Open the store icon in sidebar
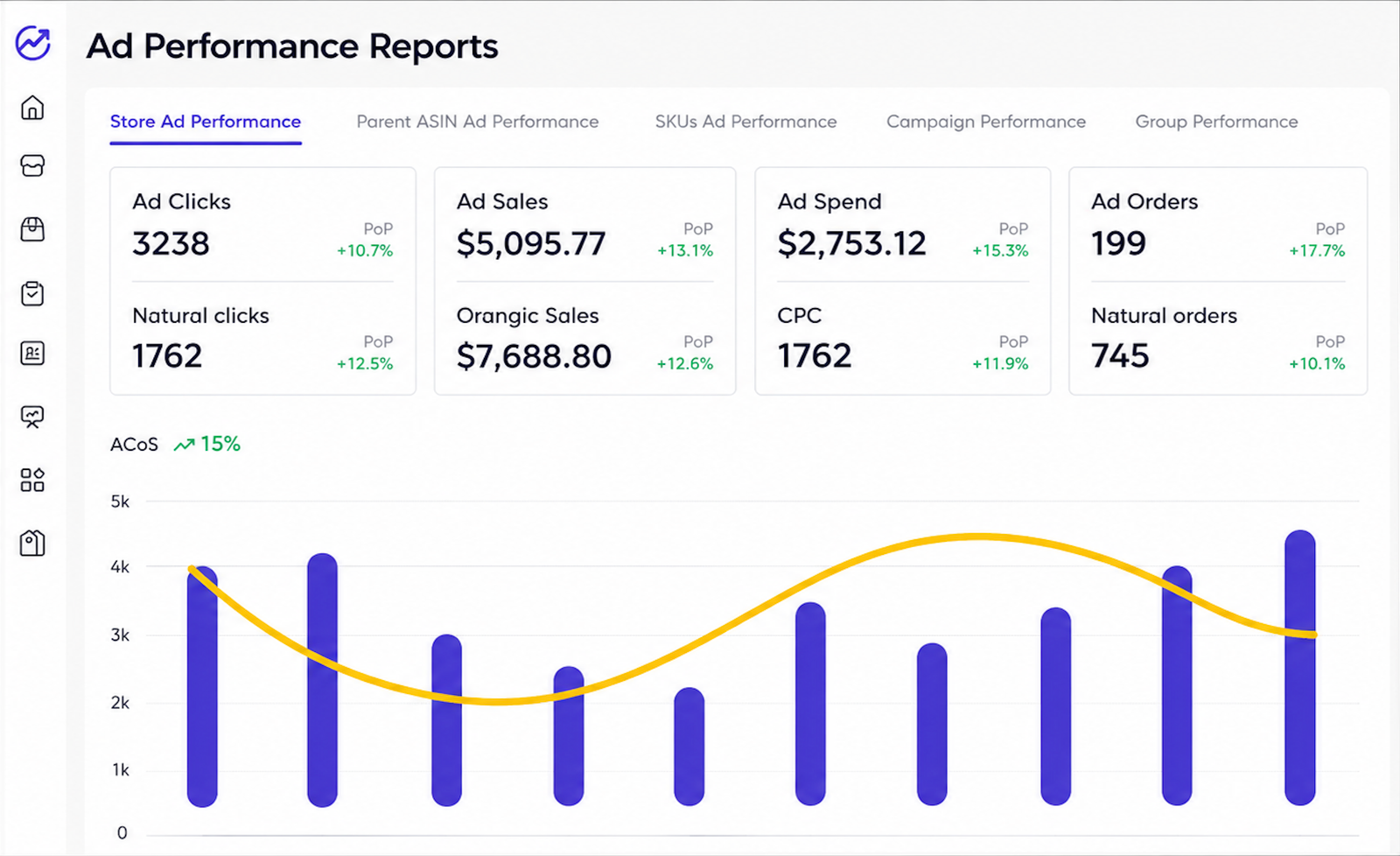Viewport: 1400px width, 856px height. point(32,165)
